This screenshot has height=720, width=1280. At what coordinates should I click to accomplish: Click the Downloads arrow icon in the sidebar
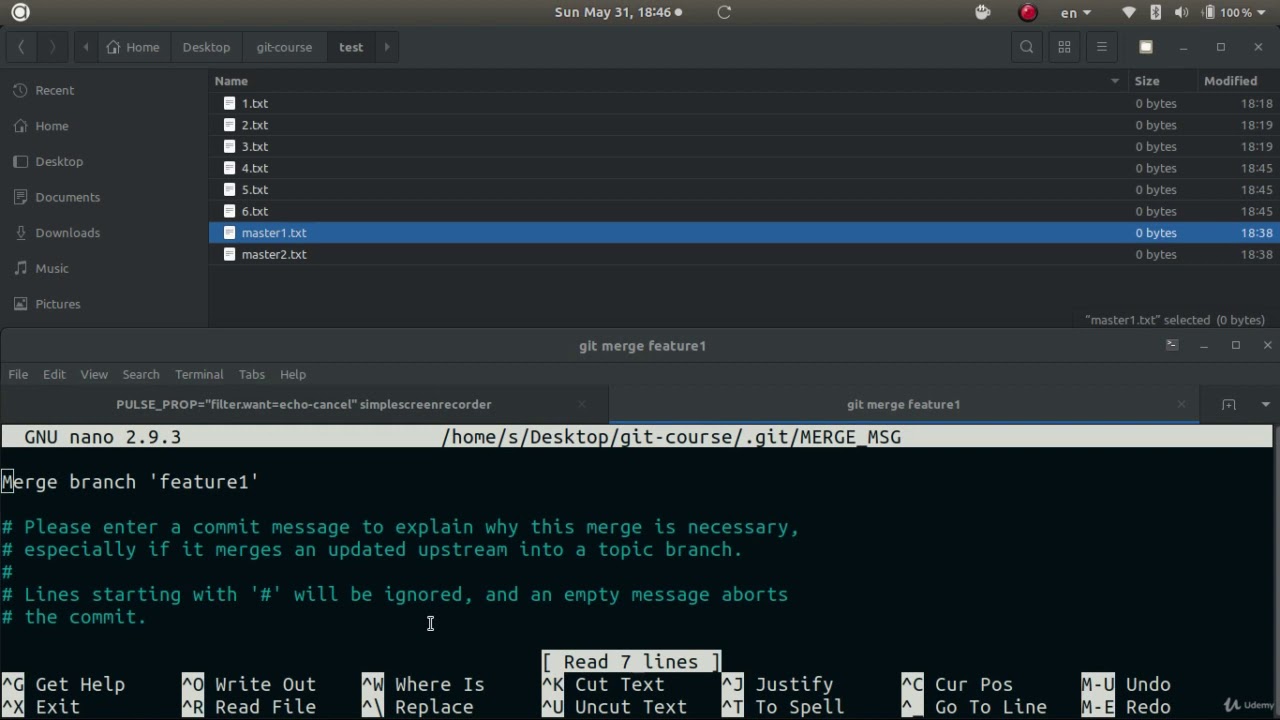19,233
